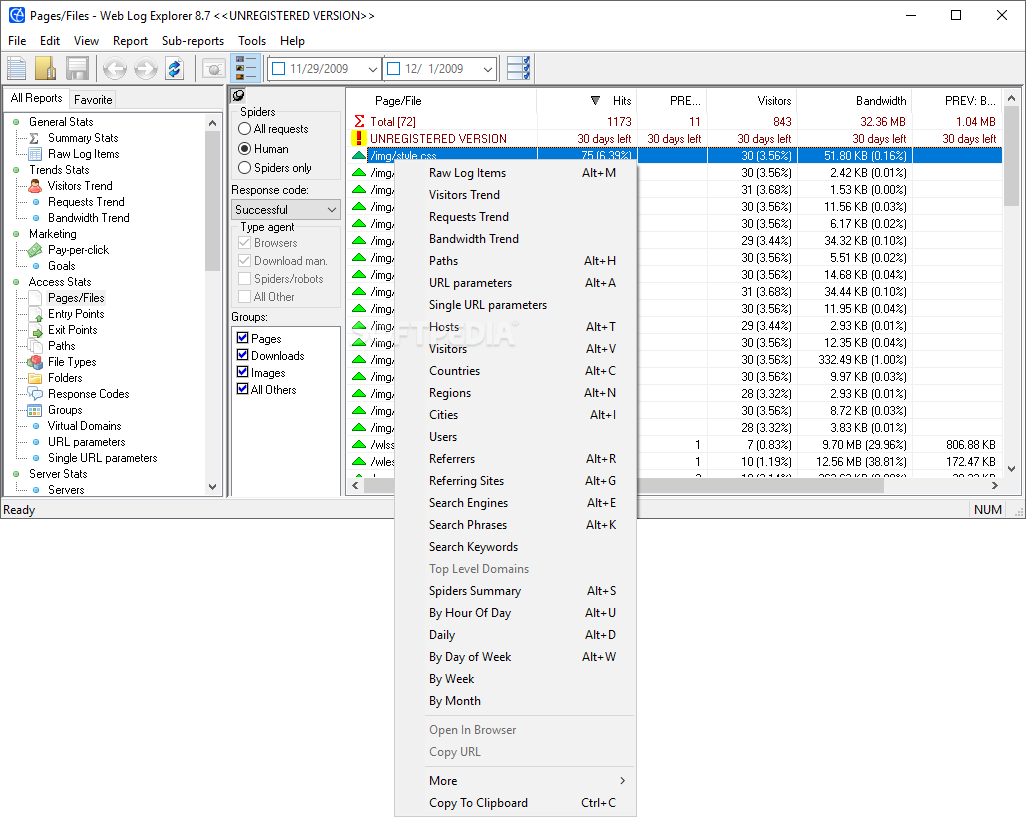Screen dimensions: 1026x817
Task: Expand the More submenu in context menu
Action: 515,780
